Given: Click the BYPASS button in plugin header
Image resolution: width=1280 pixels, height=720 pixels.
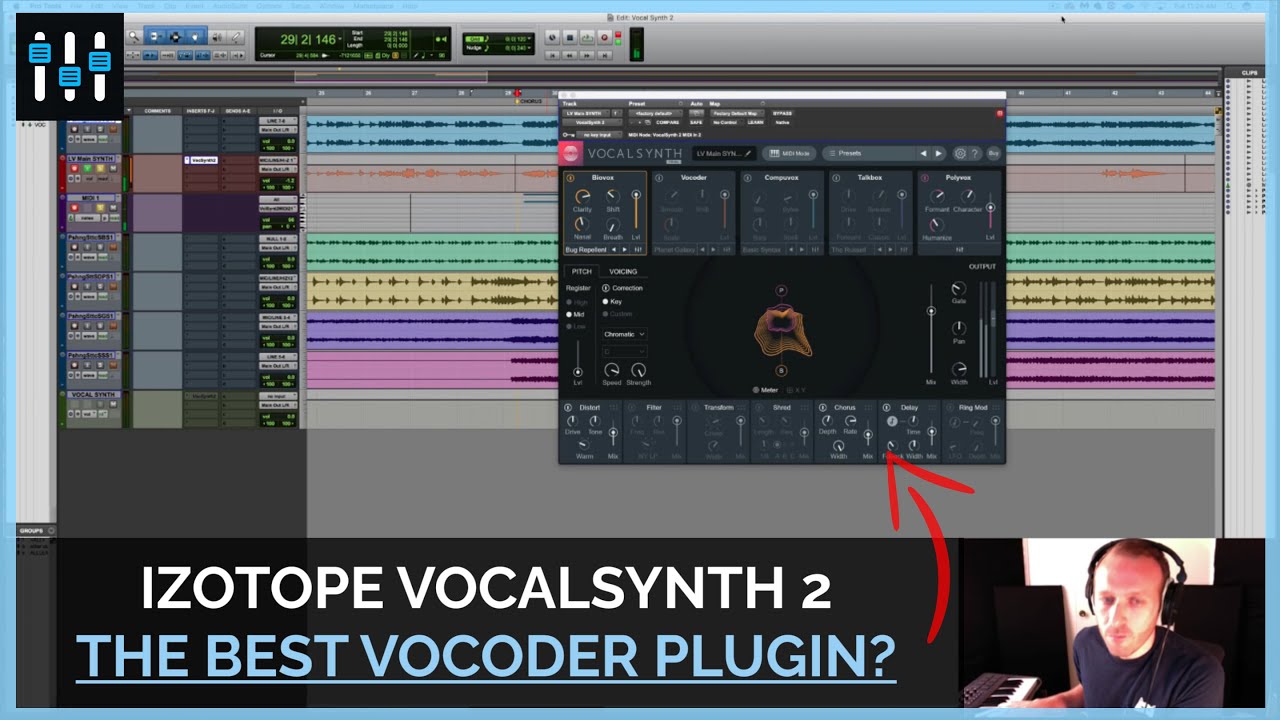Looking at the screenshot, I should pyautogui.click(x=782, y=113).
